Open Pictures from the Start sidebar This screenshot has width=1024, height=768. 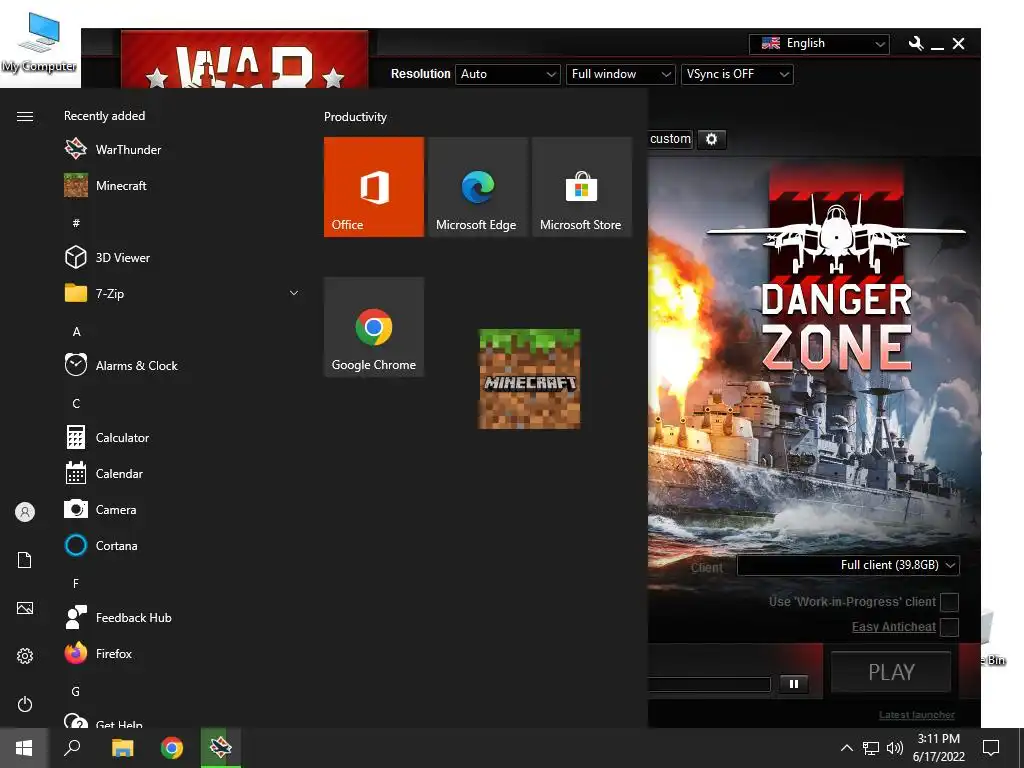[25, 608]
